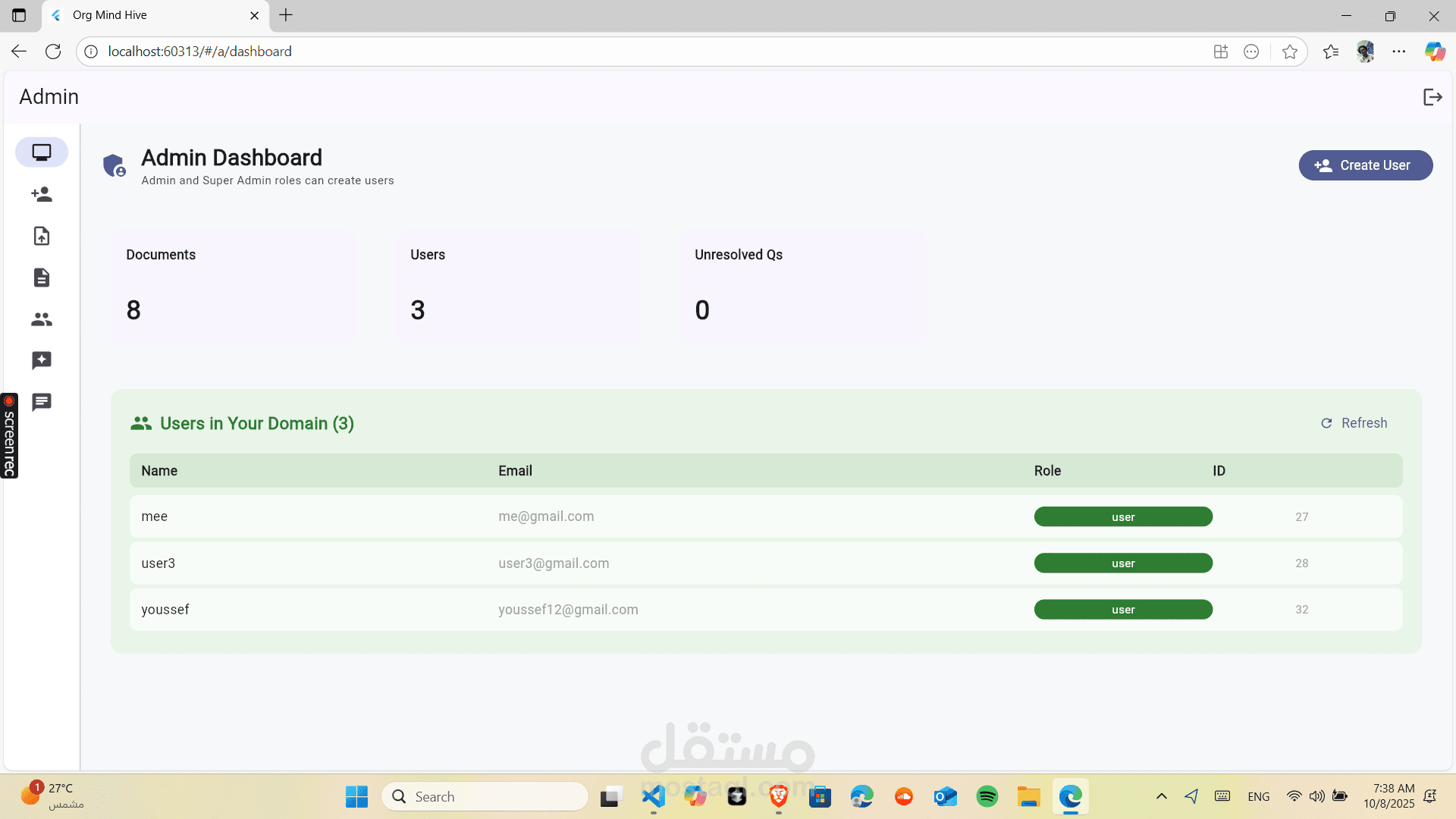
Task: Click Refresh in users panel
Action: tap(1354, 423)
